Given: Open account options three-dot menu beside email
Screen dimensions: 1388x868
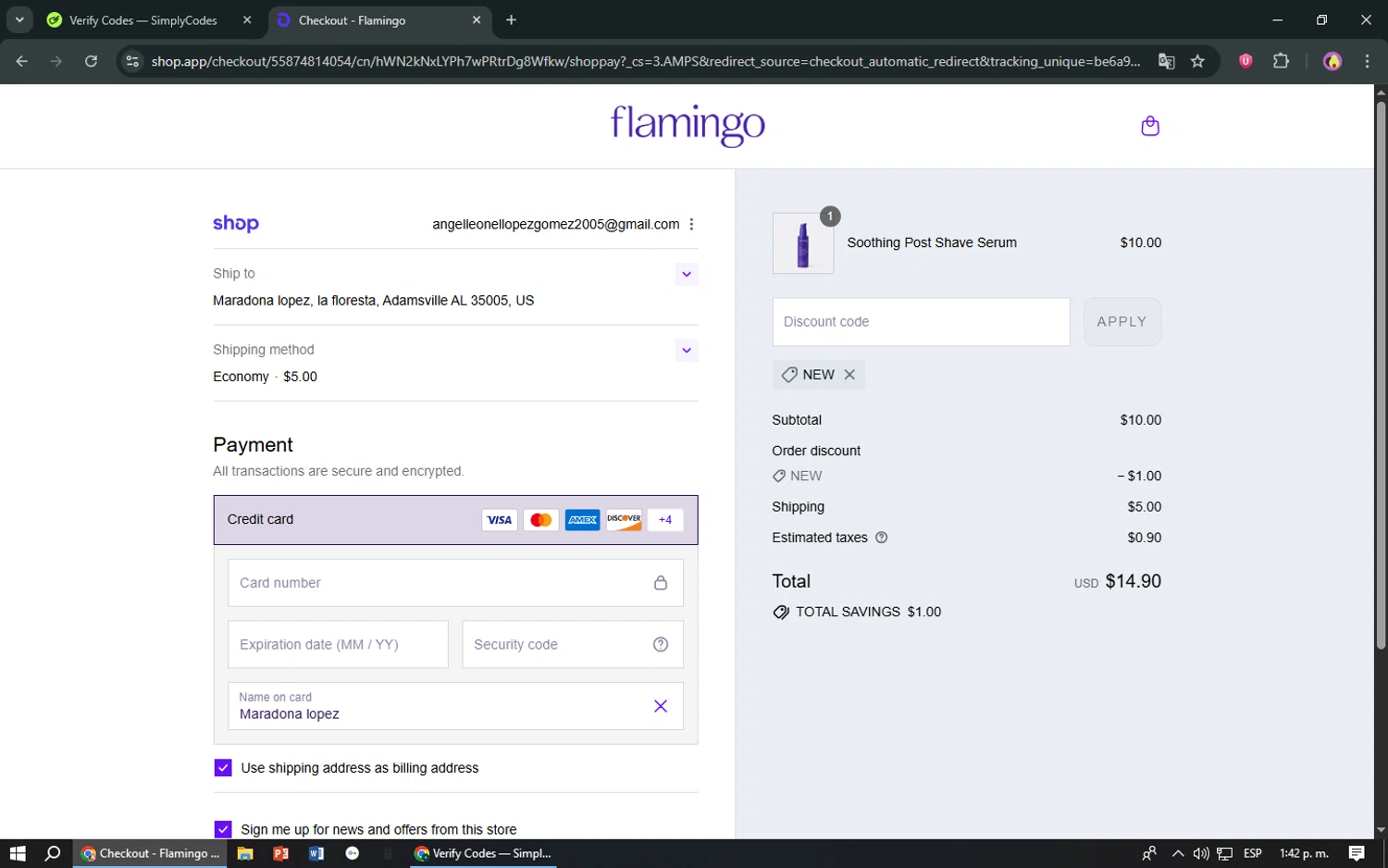Looking at the screenshot, I should 691,224.
